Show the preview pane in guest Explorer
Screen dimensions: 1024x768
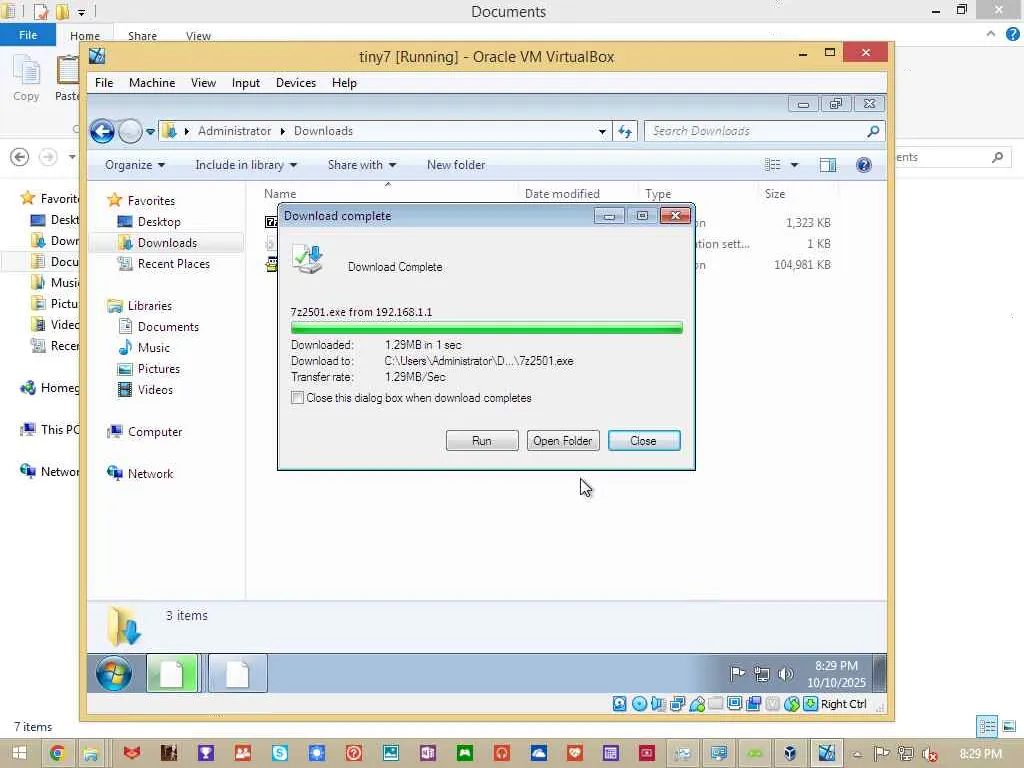tap(827, 165)
